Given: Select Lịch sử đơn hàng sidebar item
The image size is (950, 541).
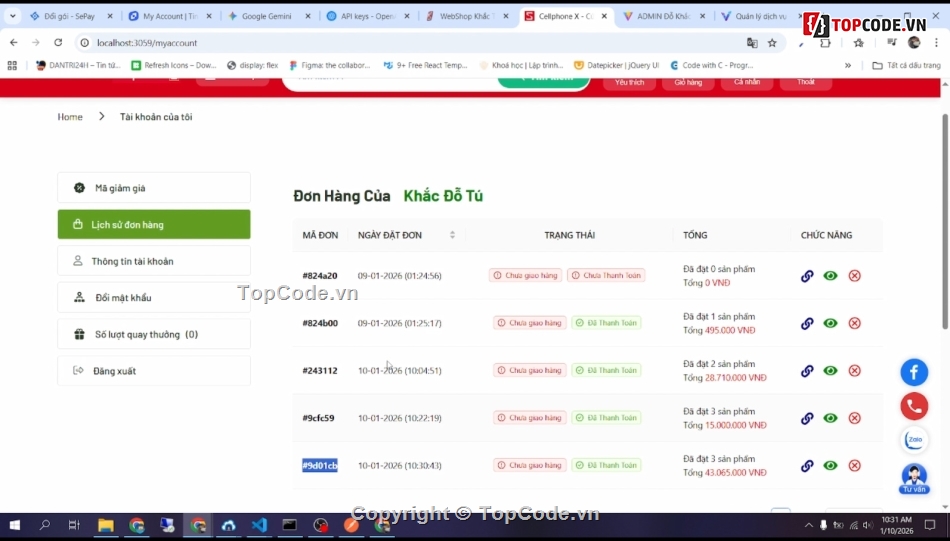Looking at the screenshot, I should pos(154,224).
